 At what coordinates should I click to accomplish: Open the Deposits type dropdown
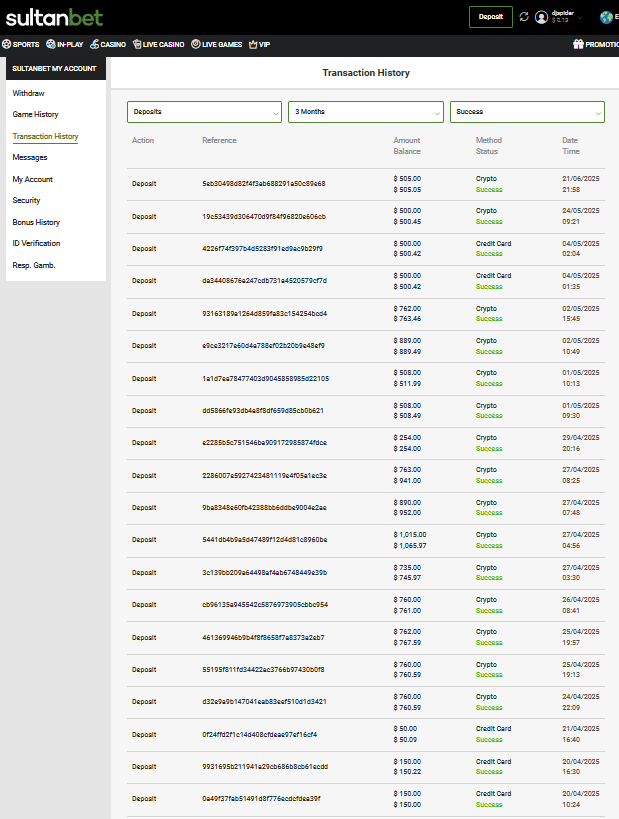[x=204, y=112]
